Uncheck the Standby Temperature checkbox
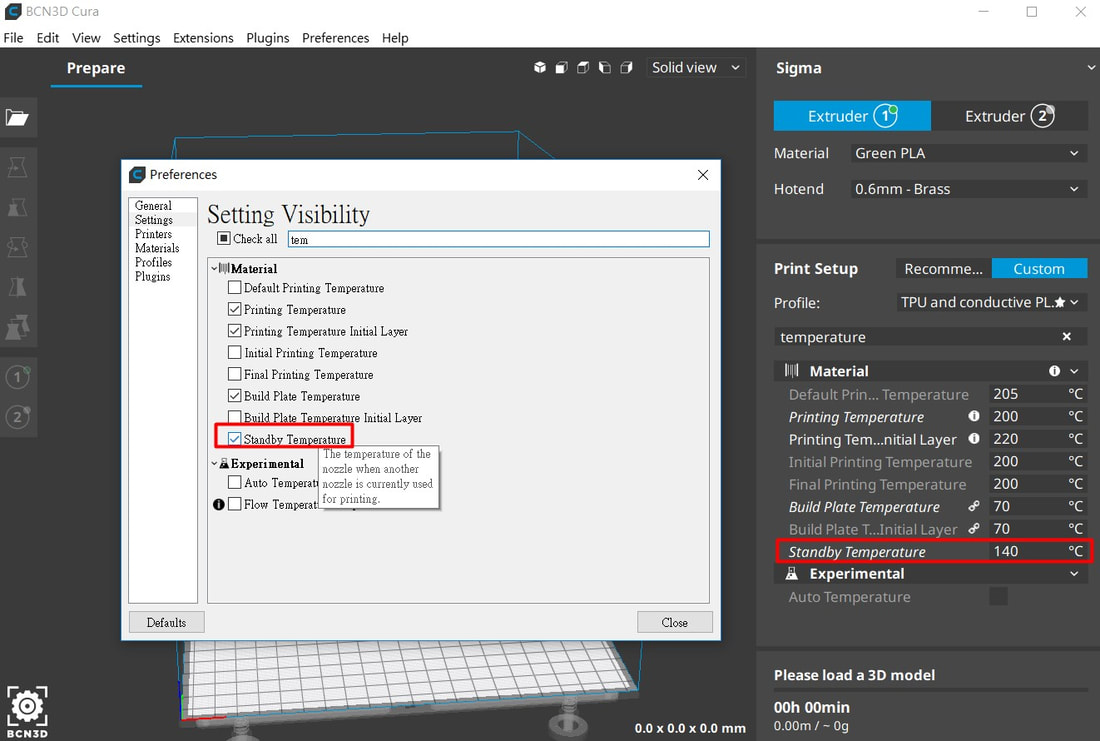The image size is (1100, 741). [x=235, y=439]
